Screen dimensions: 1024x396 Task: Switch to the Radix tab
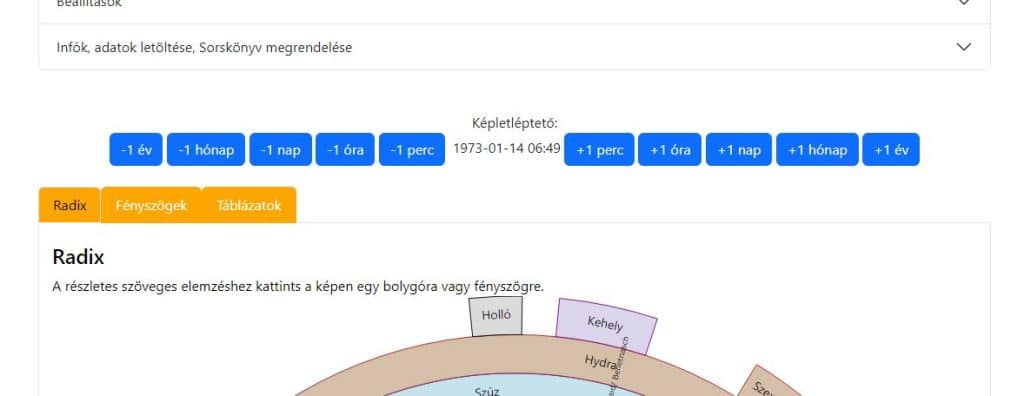point(70,205)
